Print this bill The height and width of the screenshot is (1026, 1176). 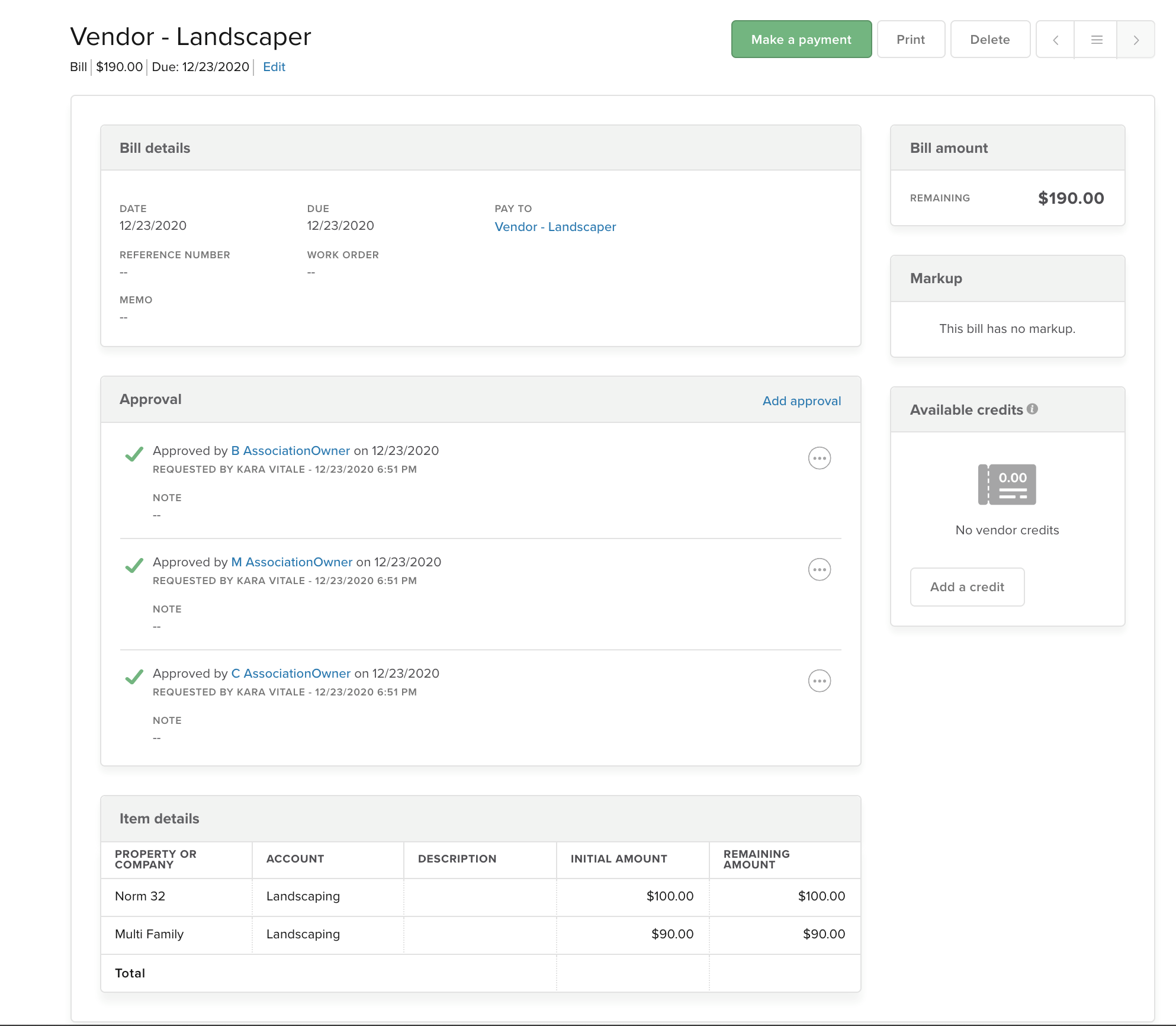tap(911, 40)
